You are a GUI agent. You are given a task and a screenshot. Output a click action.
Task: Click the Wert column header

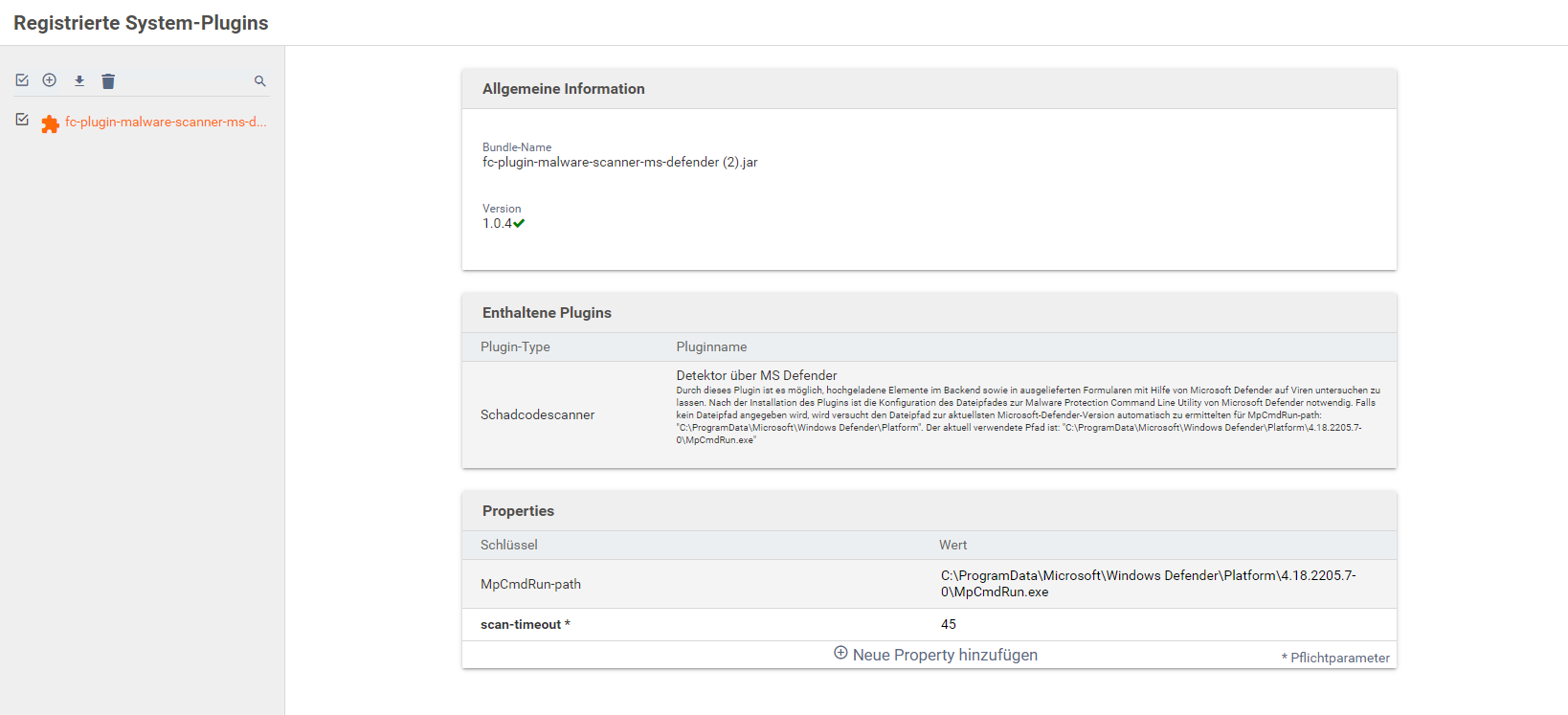pyautogui.click(x=952, y=545)
